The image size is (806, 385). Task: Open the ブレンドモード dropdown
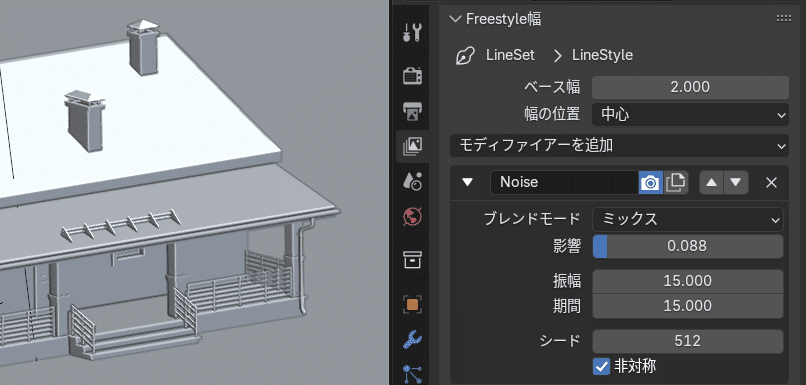(688, 219)
